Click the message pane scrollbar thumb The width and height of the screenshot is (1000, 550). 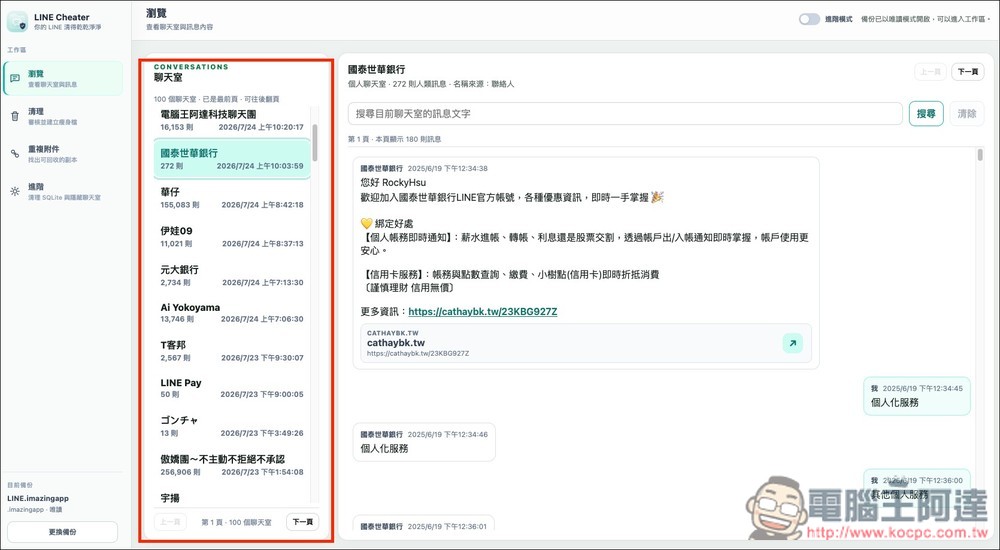(x=980, y=155)
